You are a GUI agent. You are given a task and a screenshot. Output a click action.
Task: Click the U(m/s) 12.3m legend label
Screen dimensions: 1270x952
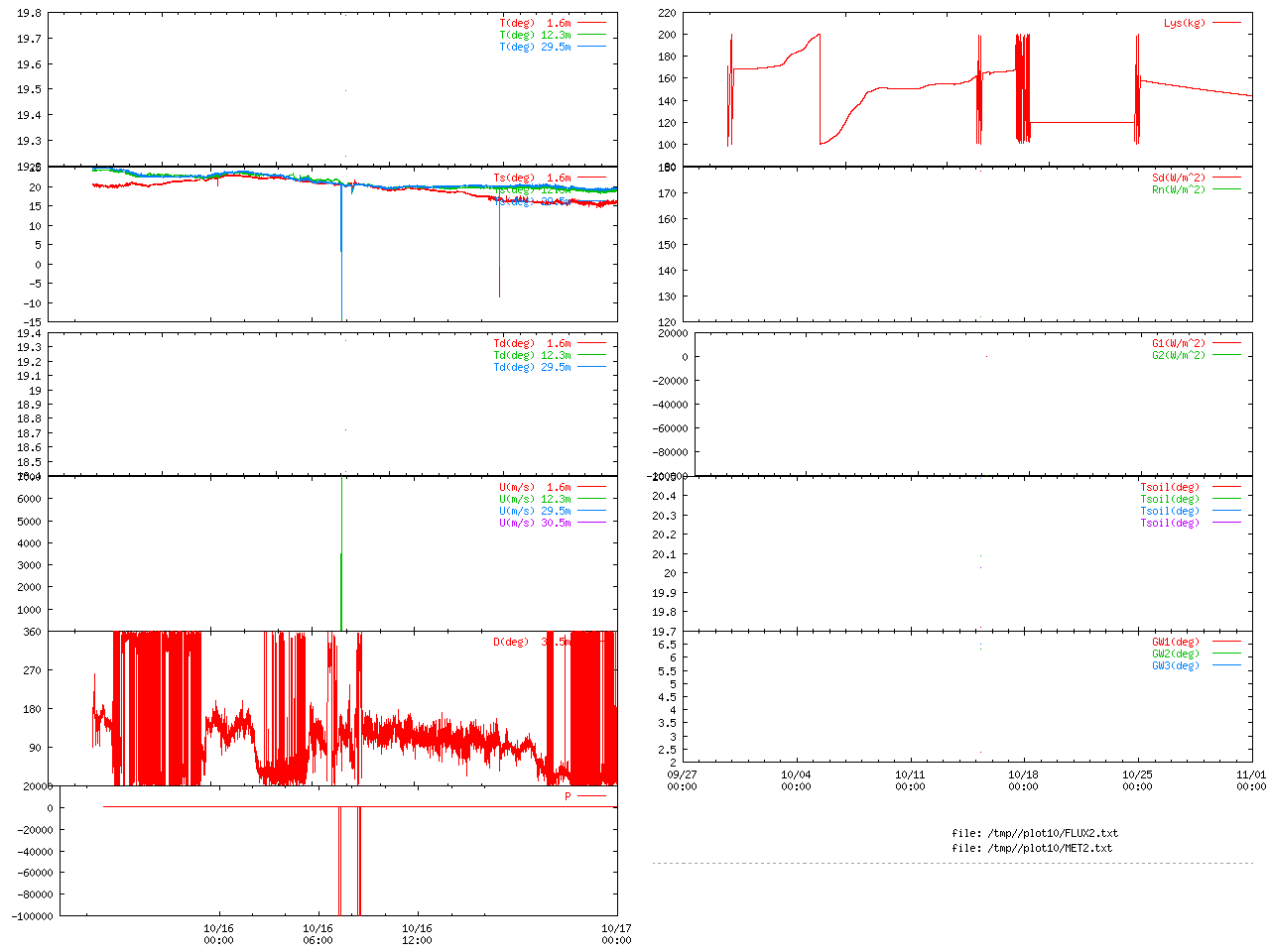[x=535, y=499]
